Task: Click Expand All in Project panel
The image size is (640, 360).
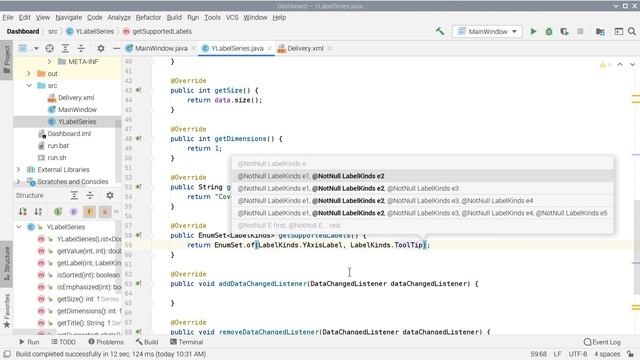Action: pyautogui.click(x=65, y=48)
